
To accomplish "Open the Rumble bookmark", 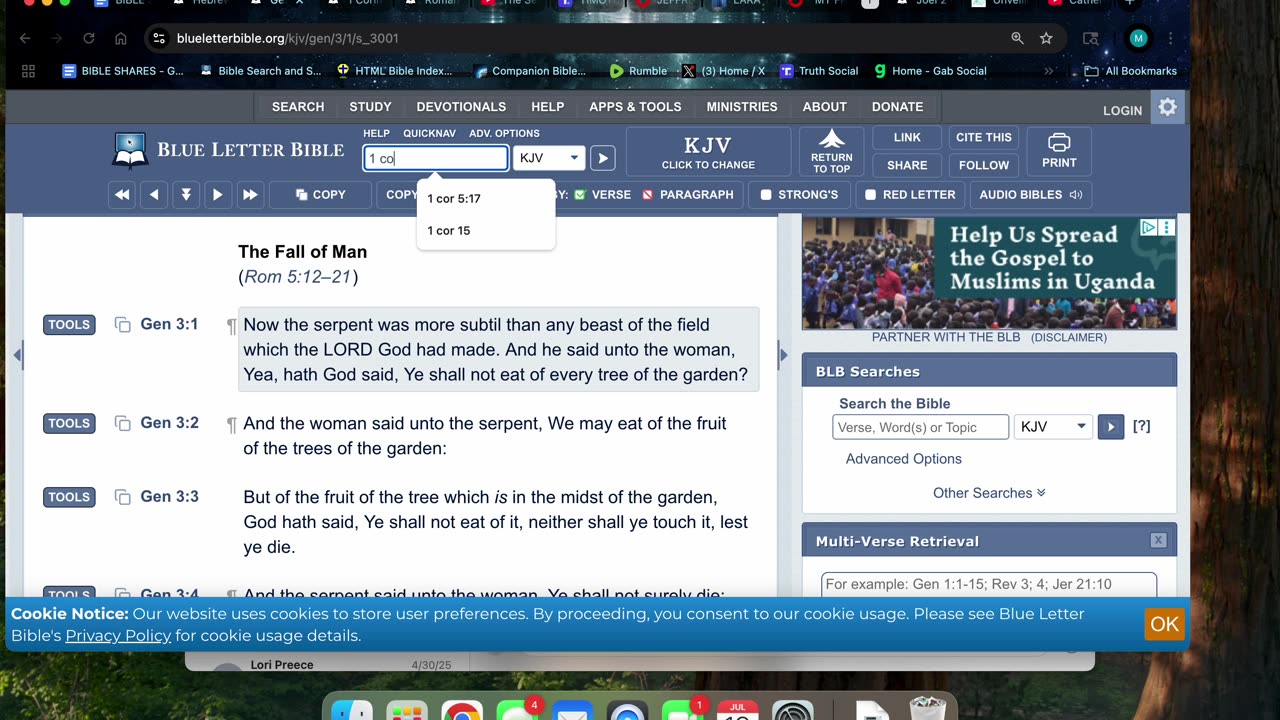I will click(640, 71).
